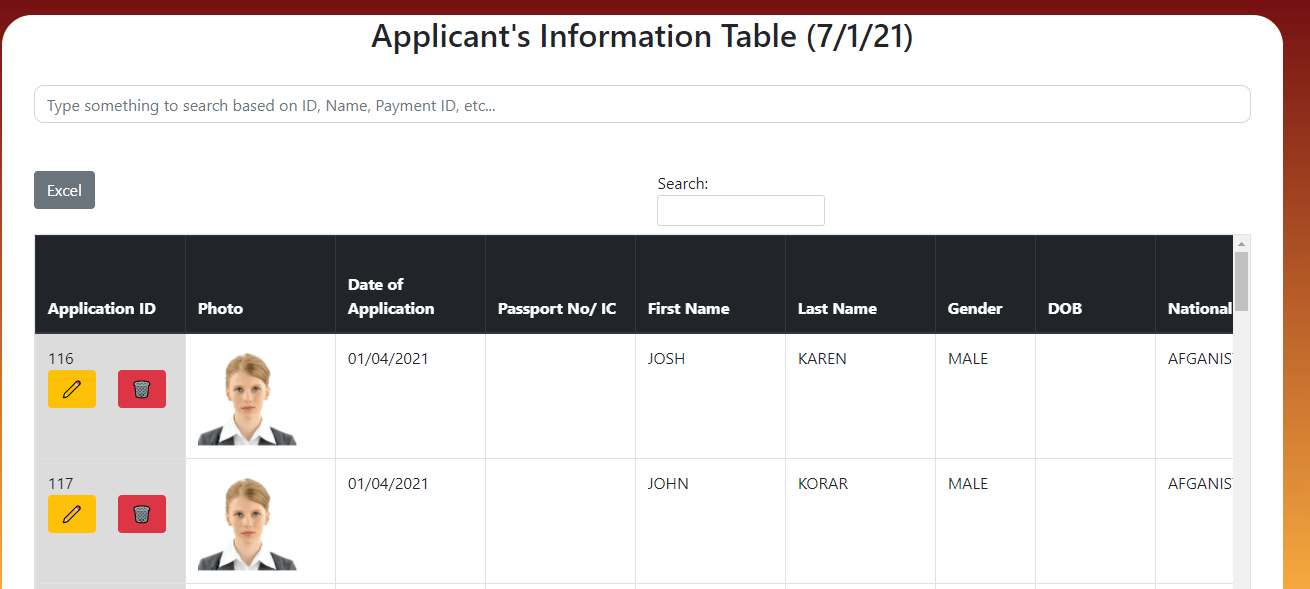Sort applicants by First Name

coord(688,308)
